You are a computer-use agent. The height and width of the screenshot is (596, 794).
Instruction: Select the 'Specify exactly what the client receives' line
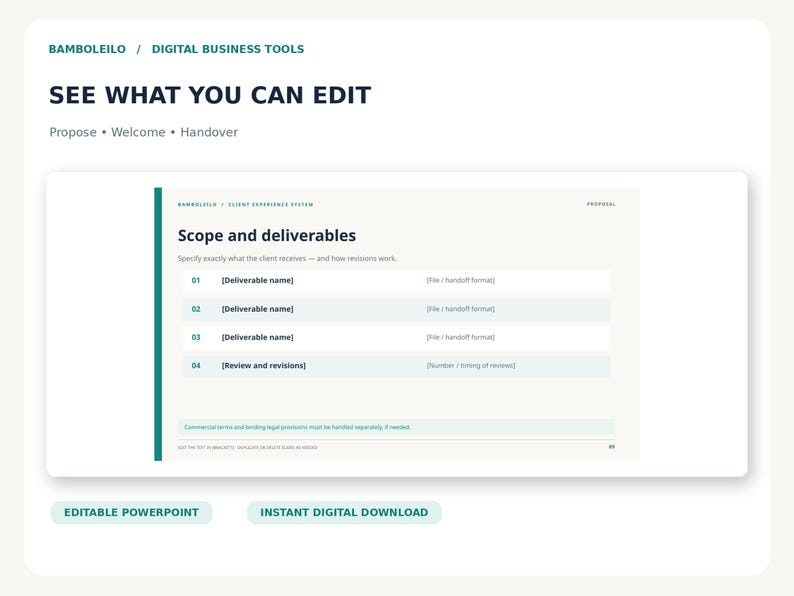point(287,258)
